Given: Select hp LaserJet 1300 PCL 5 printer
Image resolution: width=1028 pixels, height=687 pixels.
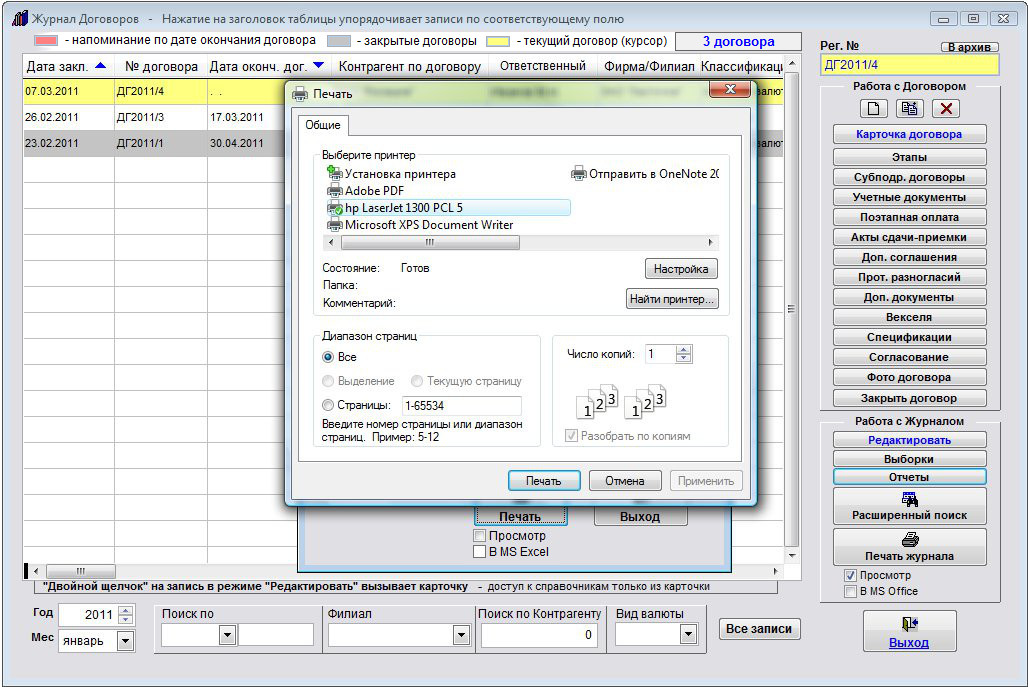Looking at the screenshot, I should pyautogui.click(x=403, y=208).
